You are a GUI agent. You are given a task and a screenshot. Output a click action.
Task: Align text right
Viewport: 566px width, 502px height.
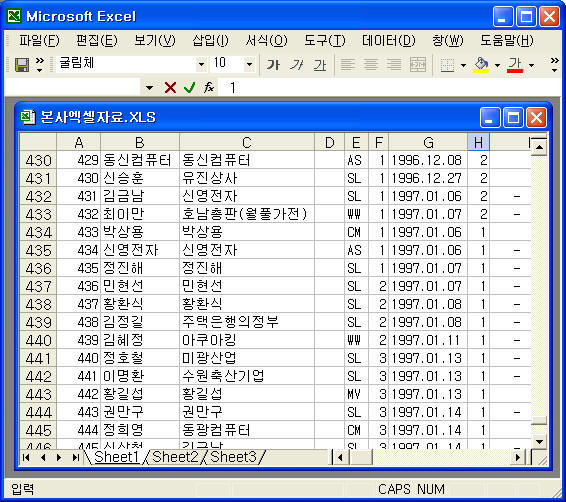pyautogui.click(x=394, y=65)
